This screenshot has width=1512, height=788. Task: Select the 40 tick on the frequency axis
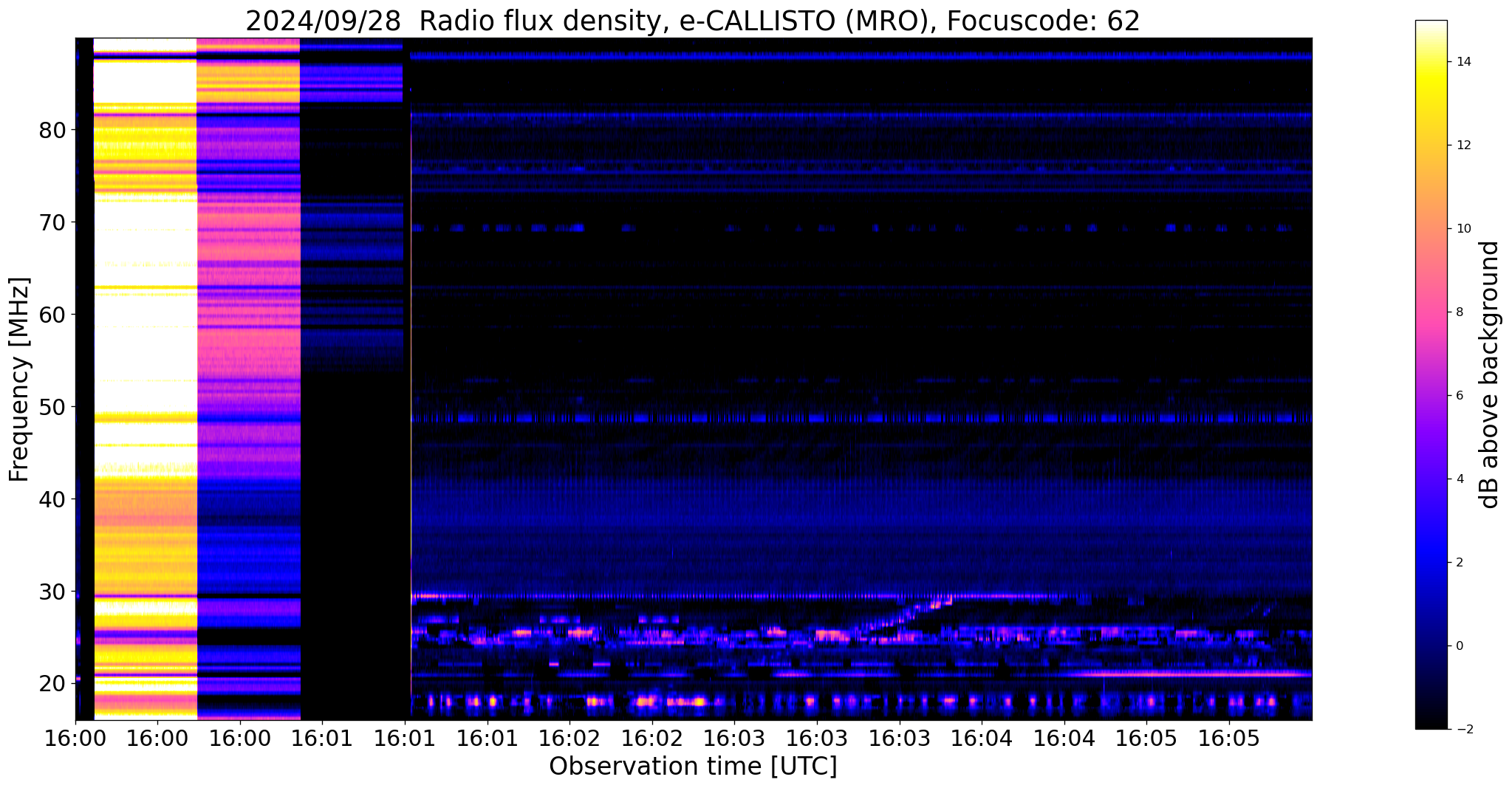coord(52,499)
